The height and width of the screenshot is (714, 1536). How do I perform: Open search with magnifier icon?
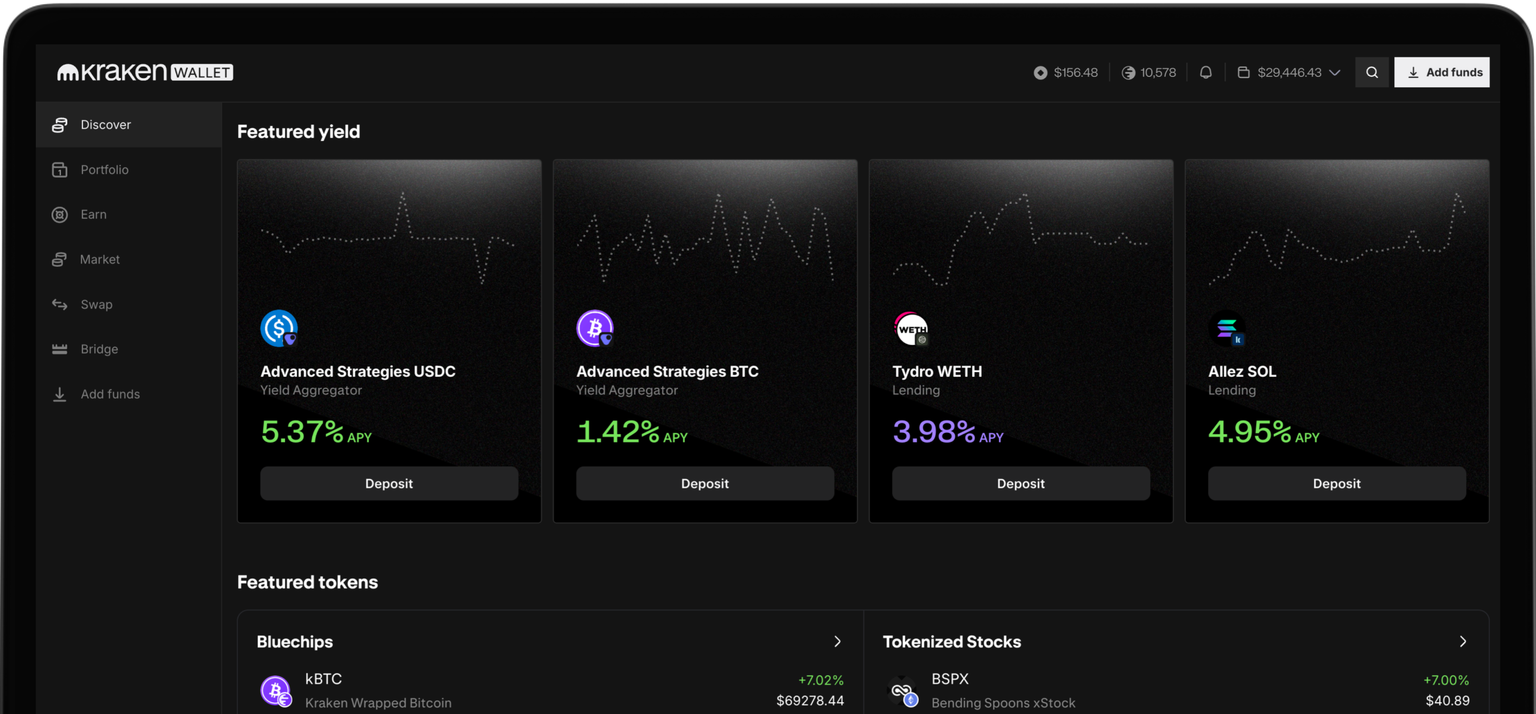click(x=1372, y=72)
